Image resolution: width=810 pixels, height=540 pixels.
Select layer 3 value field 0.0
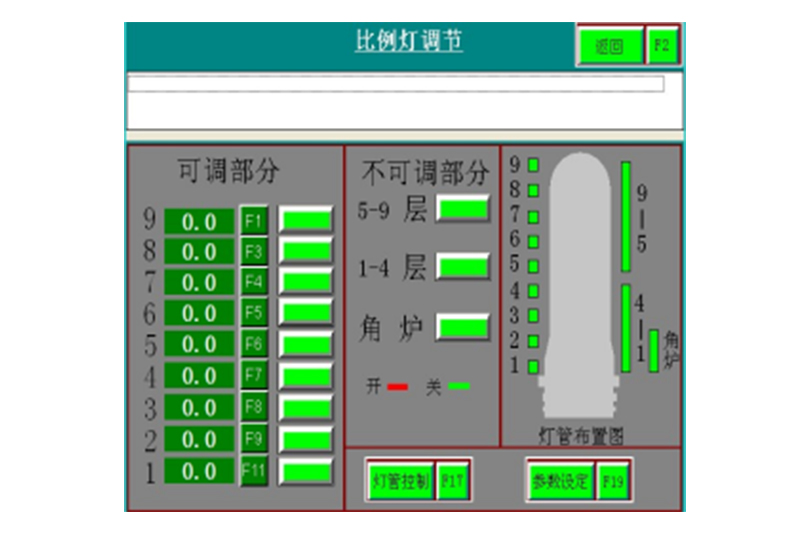click(x=199, y=407)
